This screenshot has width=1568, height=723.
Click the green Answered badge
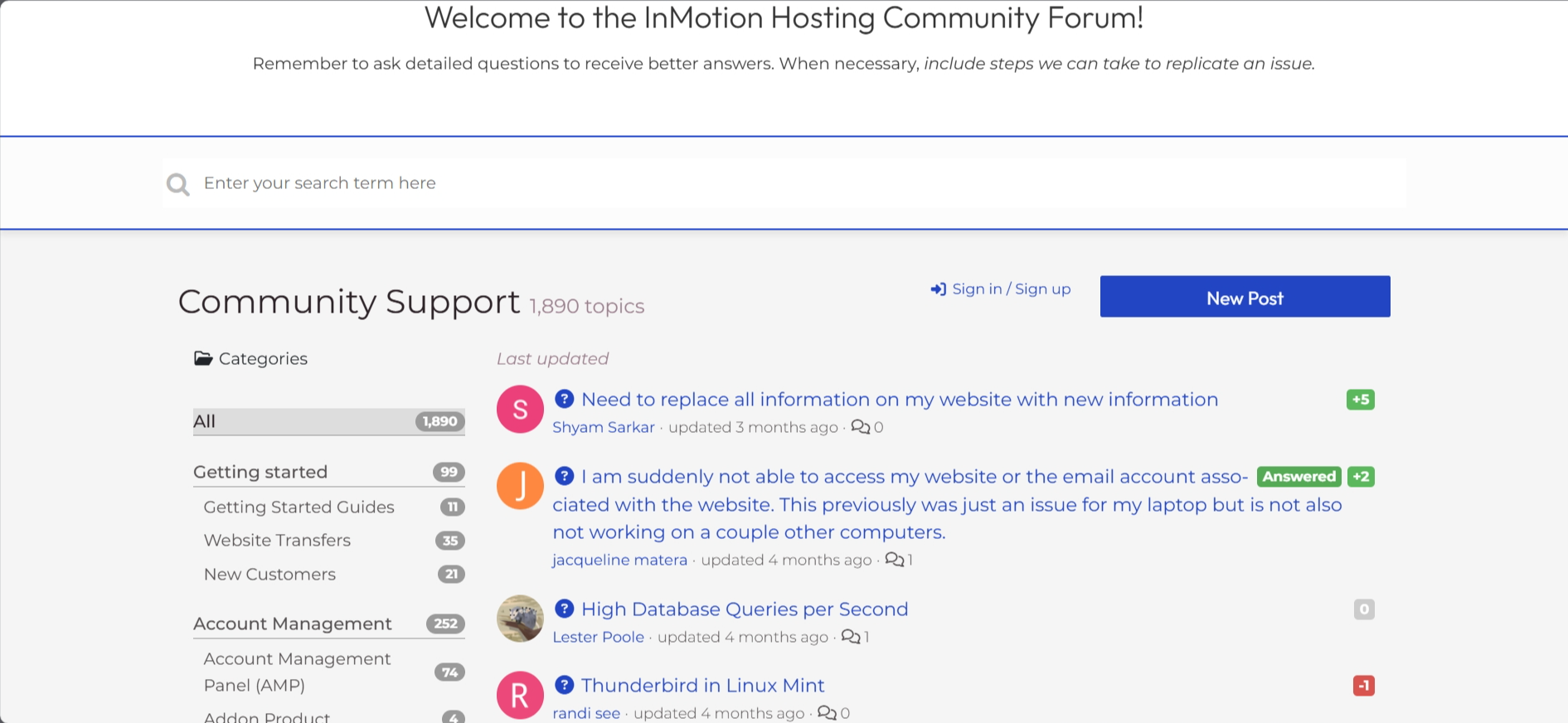tap(1299, 477)
